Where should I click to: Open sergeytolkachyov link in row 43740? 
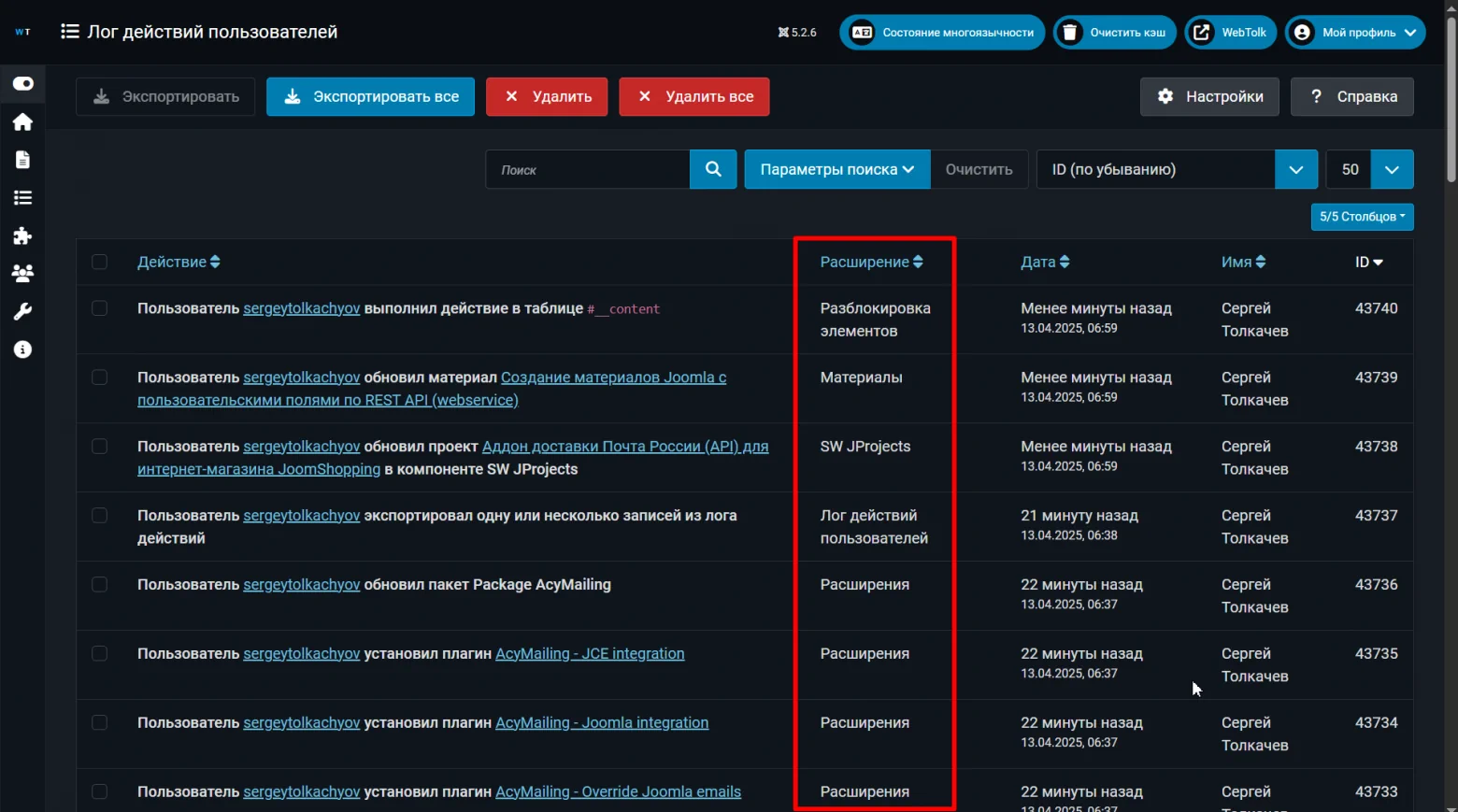[301, 308]
